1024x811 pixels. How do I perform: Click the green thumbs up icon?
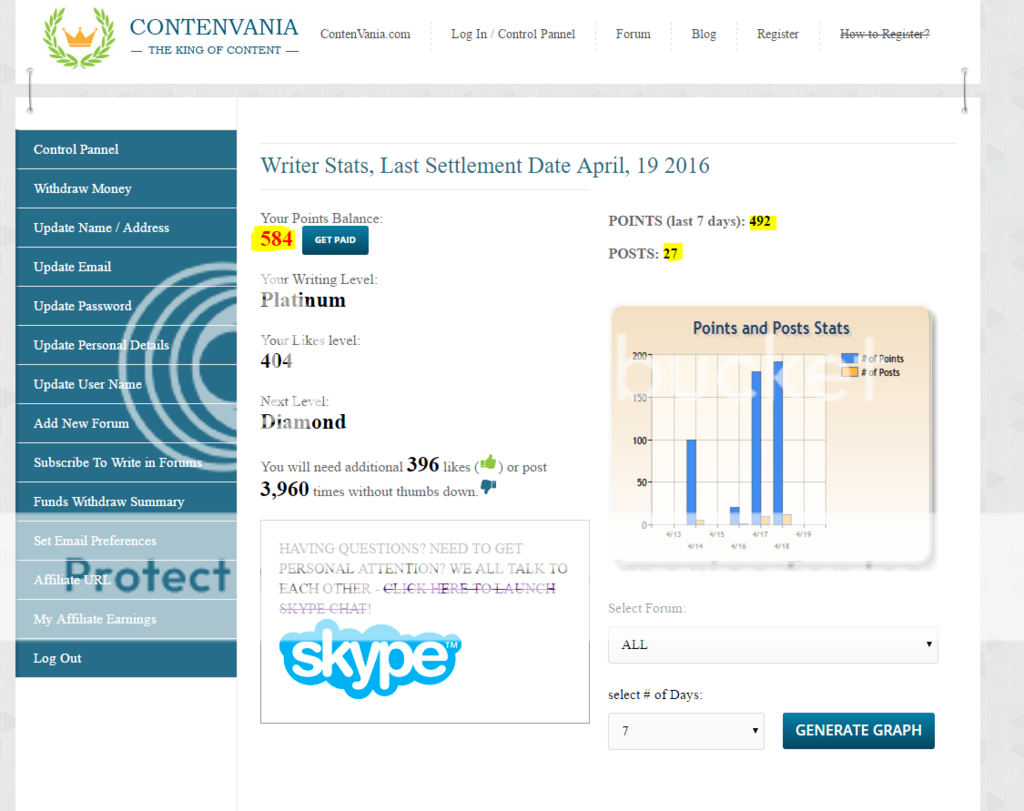pyautogui.click(x=488, y=463)
